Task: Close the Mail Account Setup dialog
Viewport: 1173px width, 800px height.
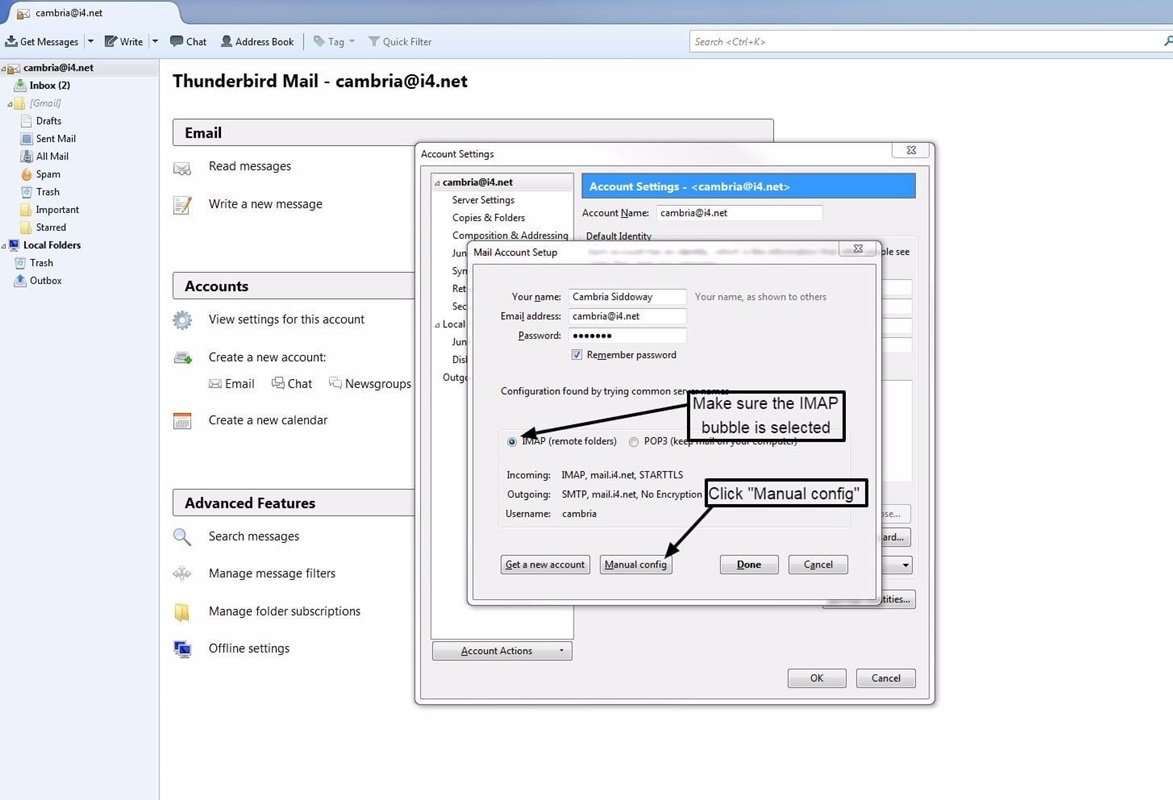Action: pos(858,248)
